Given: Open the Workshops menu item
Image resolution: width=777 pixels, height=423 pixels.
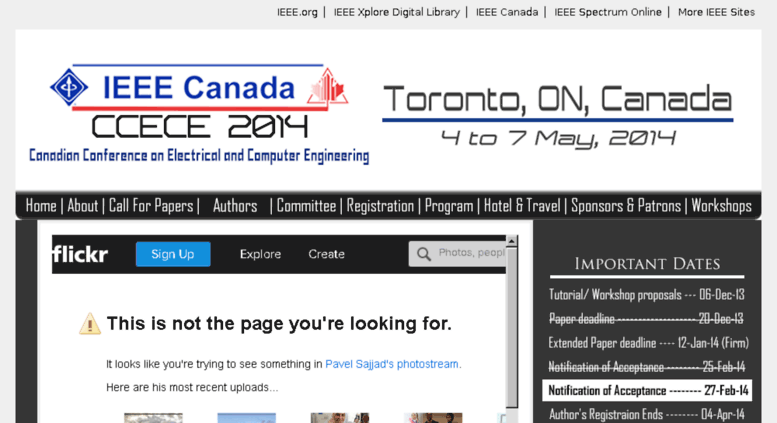Looking at the screenshot, I should point(722,206).
